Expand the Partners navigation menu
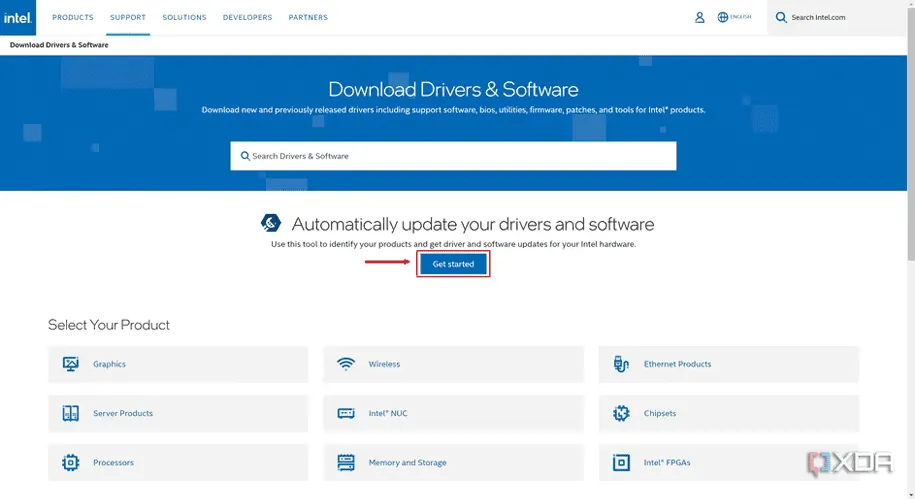Viewport: 915px width, 499px height. (x=308, y=17)
